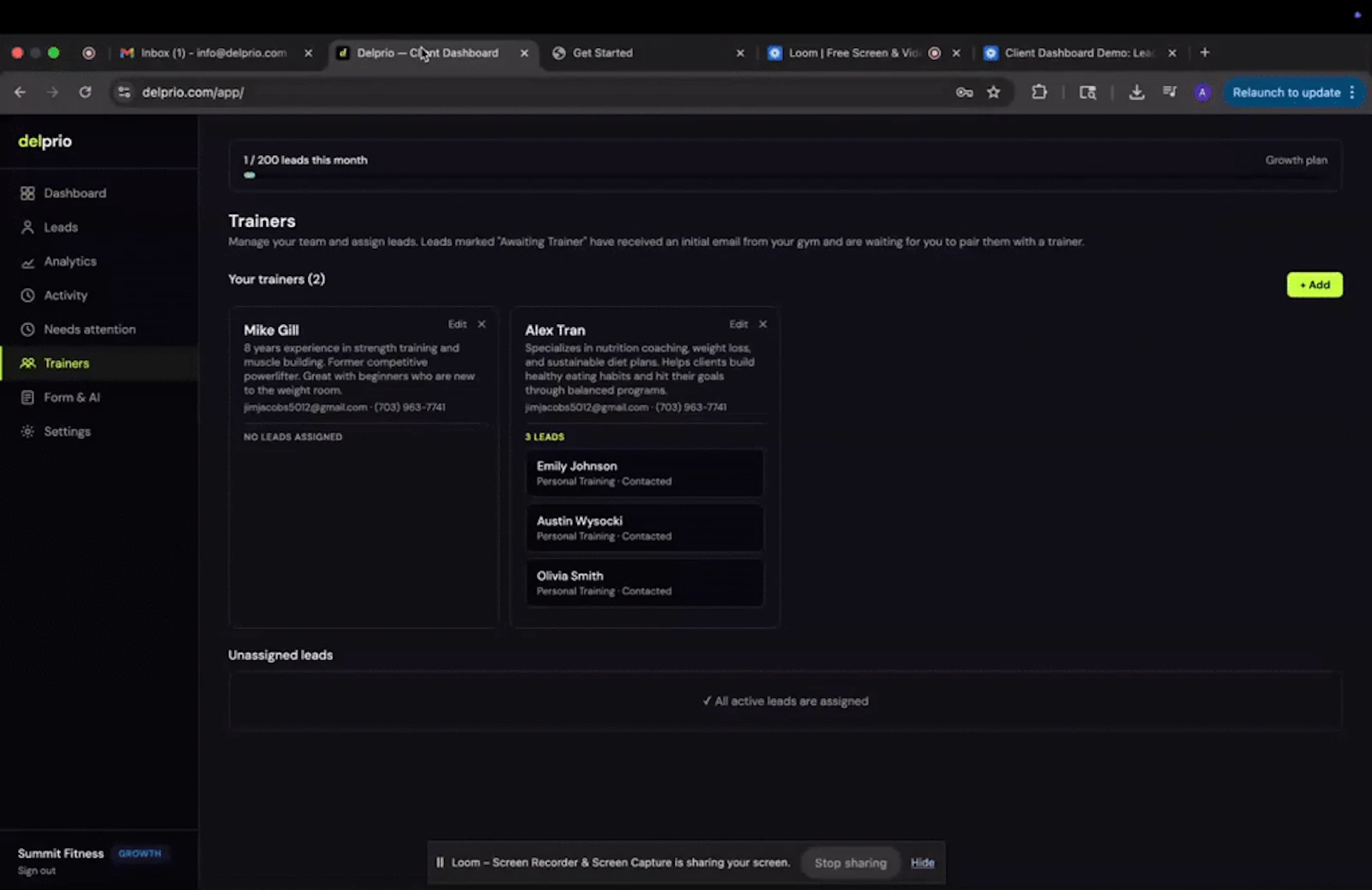The image size is (1372, 890).
Task: Switch to Client Dashboard Demo tab
Action: pos(1079,52)
